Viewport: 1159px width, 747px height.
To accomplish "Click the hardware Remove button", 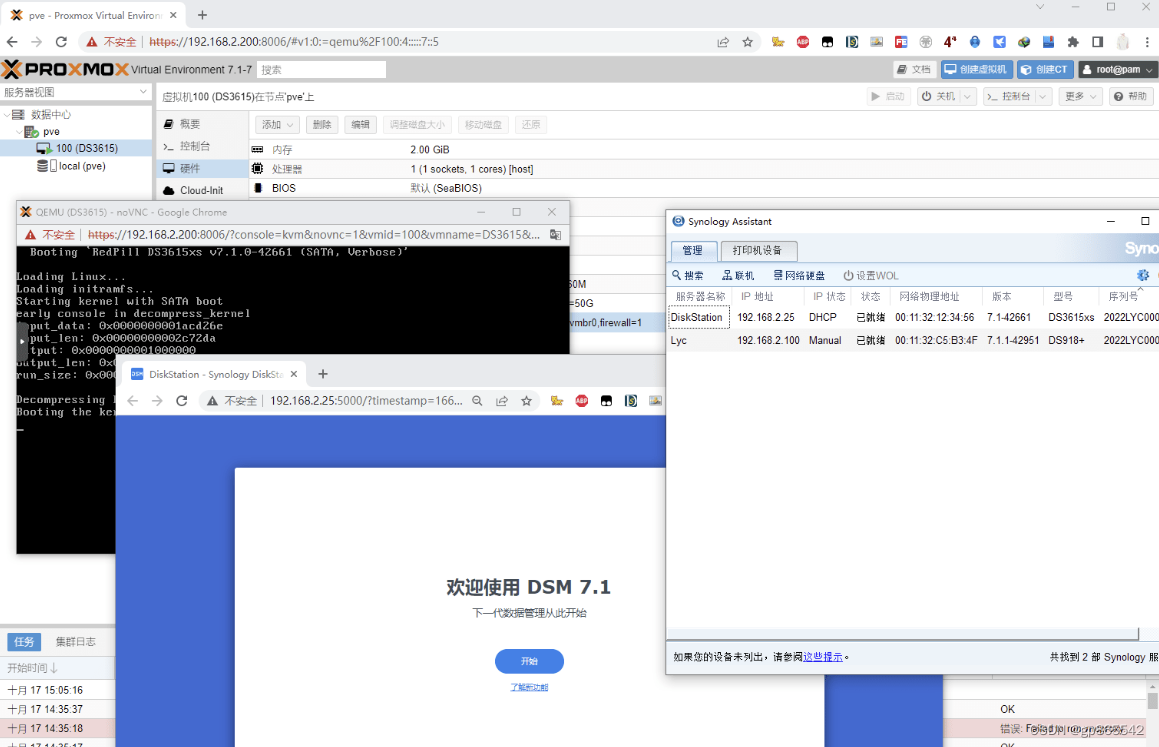I will (x=322, y=124).
